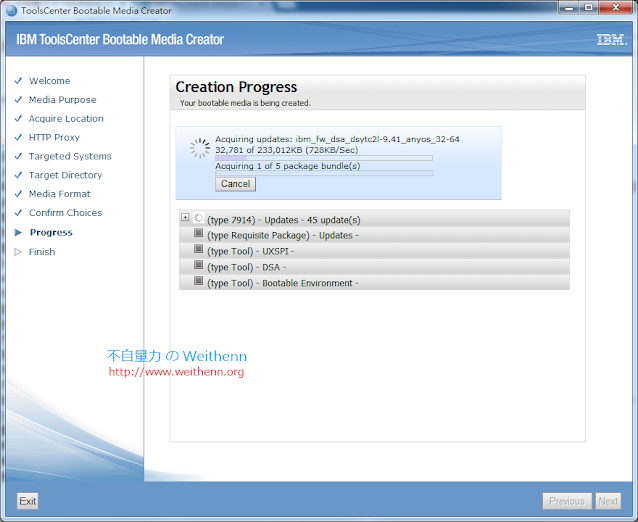This screenshot has height=522, width=638.
Task: Select the Acquire Location step
Action: [x=66, y=118]
